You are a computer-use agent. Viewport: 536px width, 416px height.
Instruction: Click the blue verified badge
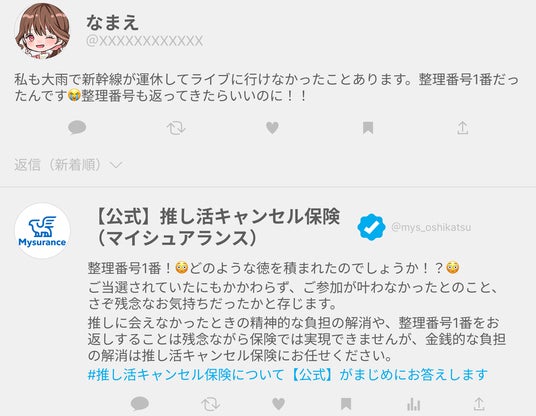371,227
